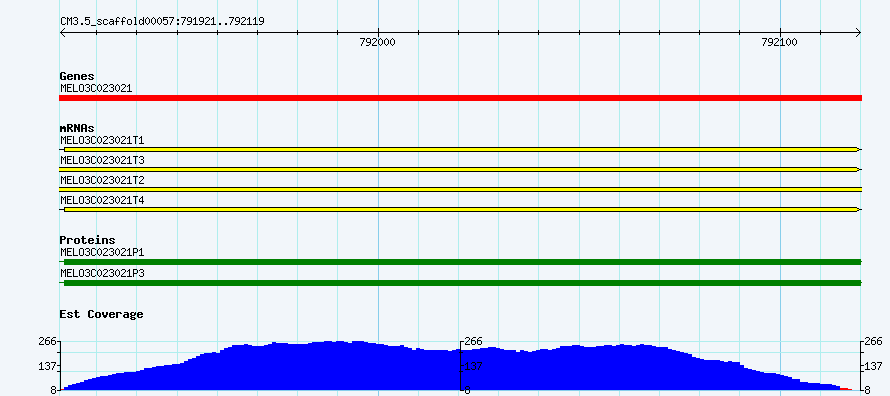Click the MELO3C023021T4 yellow mRNA bar
Image resolution: width=890 pixels, height=396 pixels.
pyautogui.click(x=460, y=209)
